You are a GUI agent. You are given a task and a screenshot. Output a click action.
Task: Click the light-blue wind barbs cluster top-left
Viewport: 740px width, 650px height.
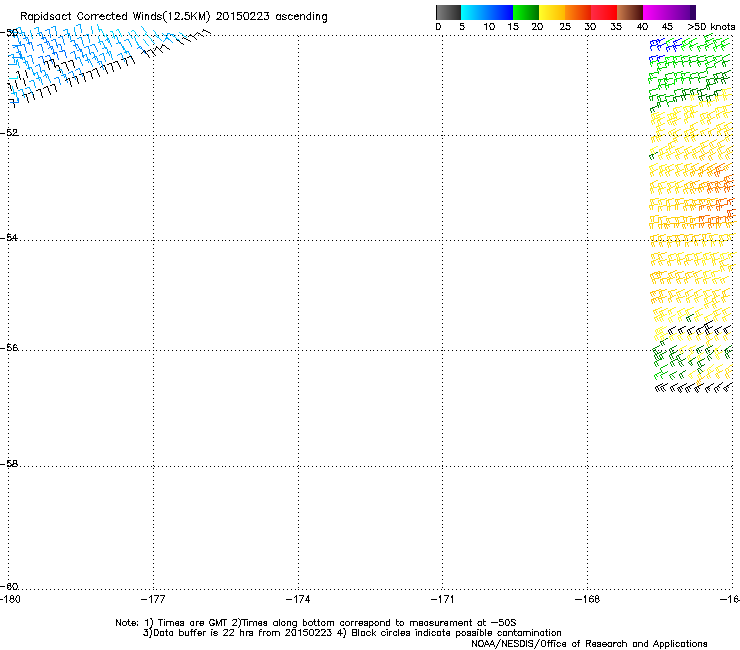click(x=71, y=57)
